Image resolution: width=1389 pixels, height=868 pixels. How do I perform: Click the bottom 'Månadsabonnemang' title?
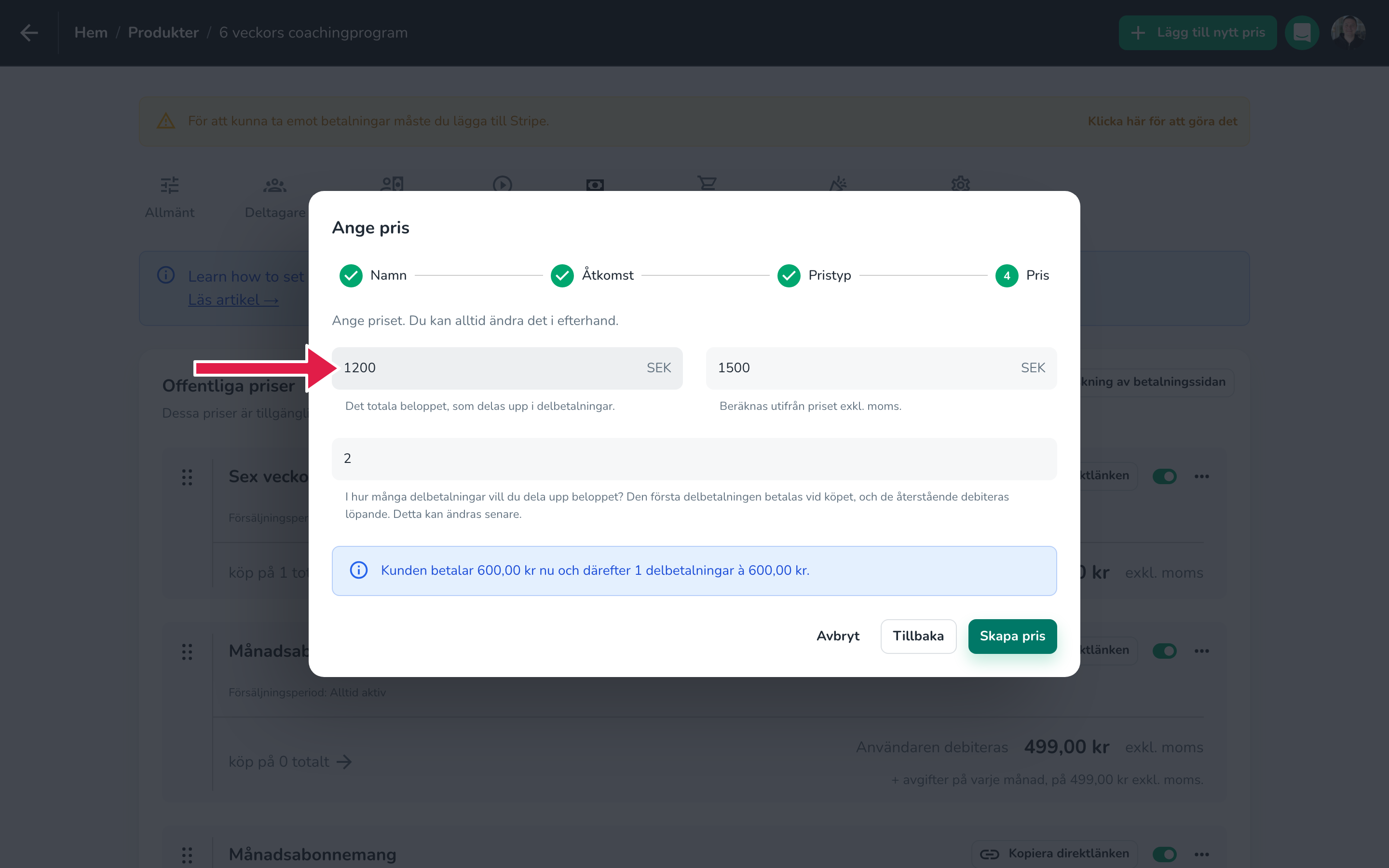(312, 854)
